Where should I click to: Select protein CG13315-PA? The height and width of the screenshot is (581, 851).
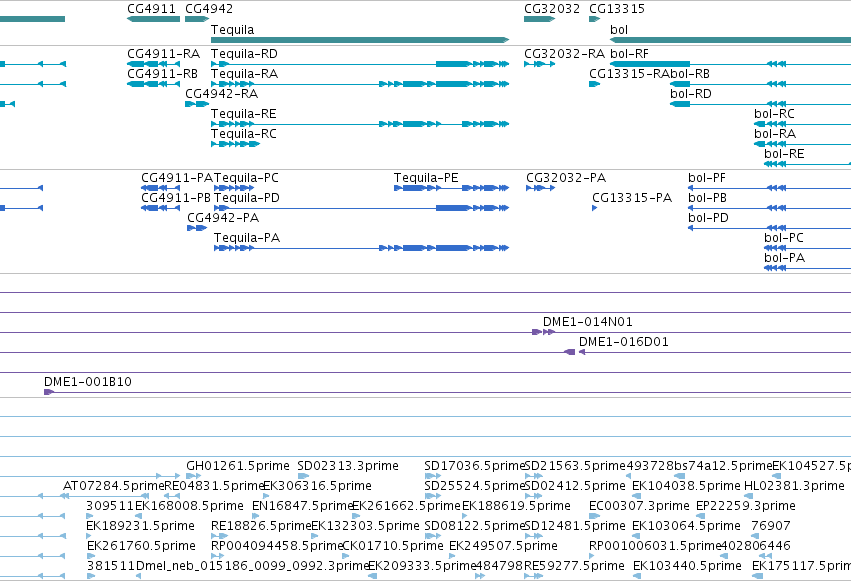(x=594, y=208)
